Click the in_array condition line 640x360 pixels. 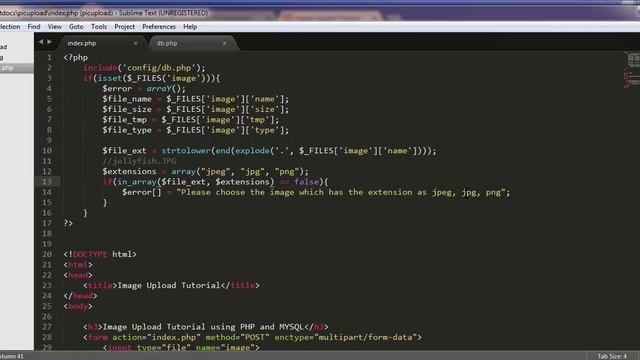point(215,182)
